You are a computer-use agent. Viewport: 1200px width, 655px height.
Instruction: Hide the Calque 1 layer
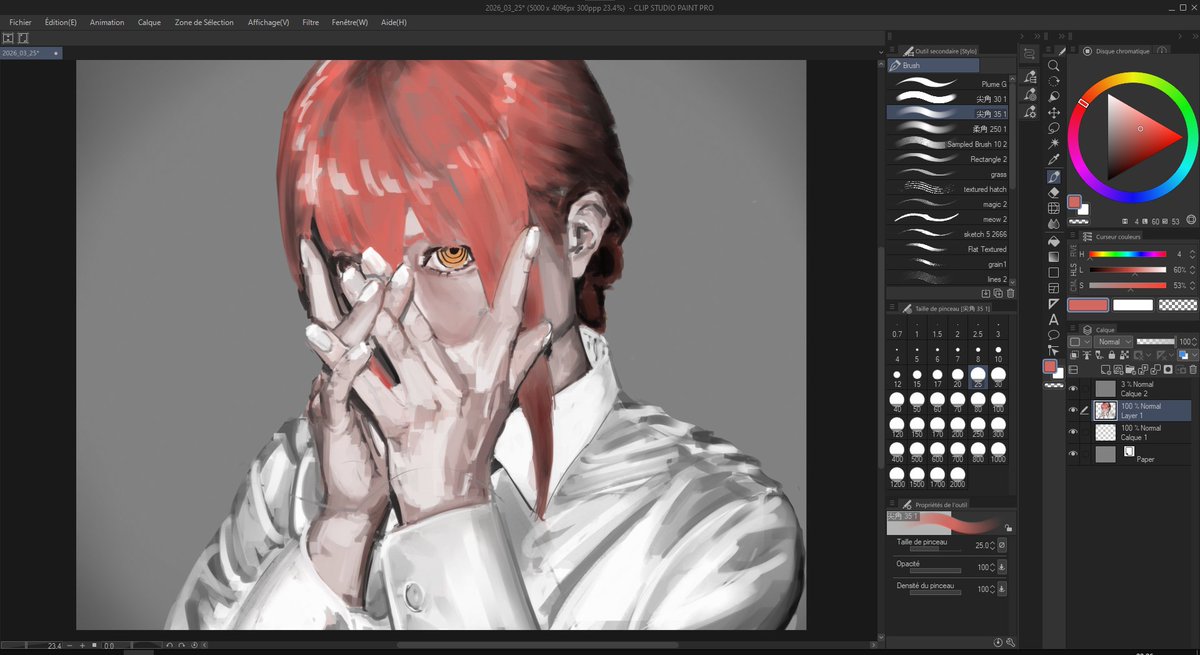tap(1072, 432)
